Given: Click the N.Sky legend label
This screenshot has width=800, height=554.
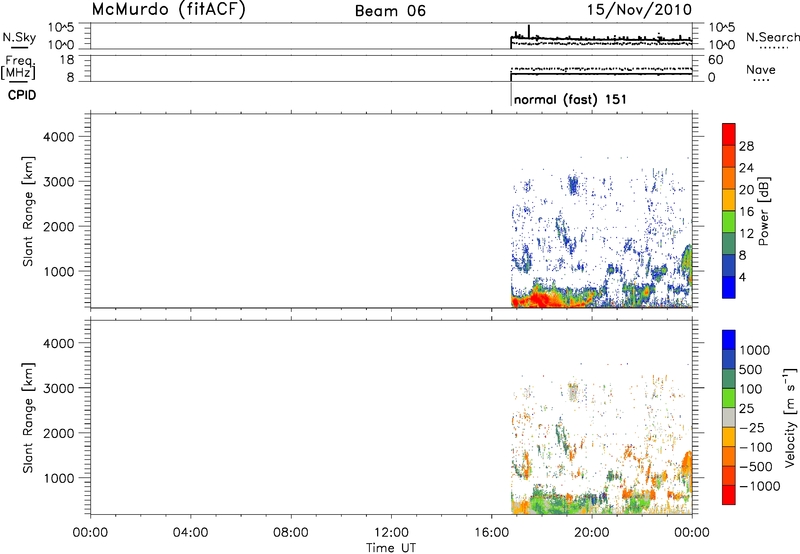Looking at the screenshot, I should 19,37.
